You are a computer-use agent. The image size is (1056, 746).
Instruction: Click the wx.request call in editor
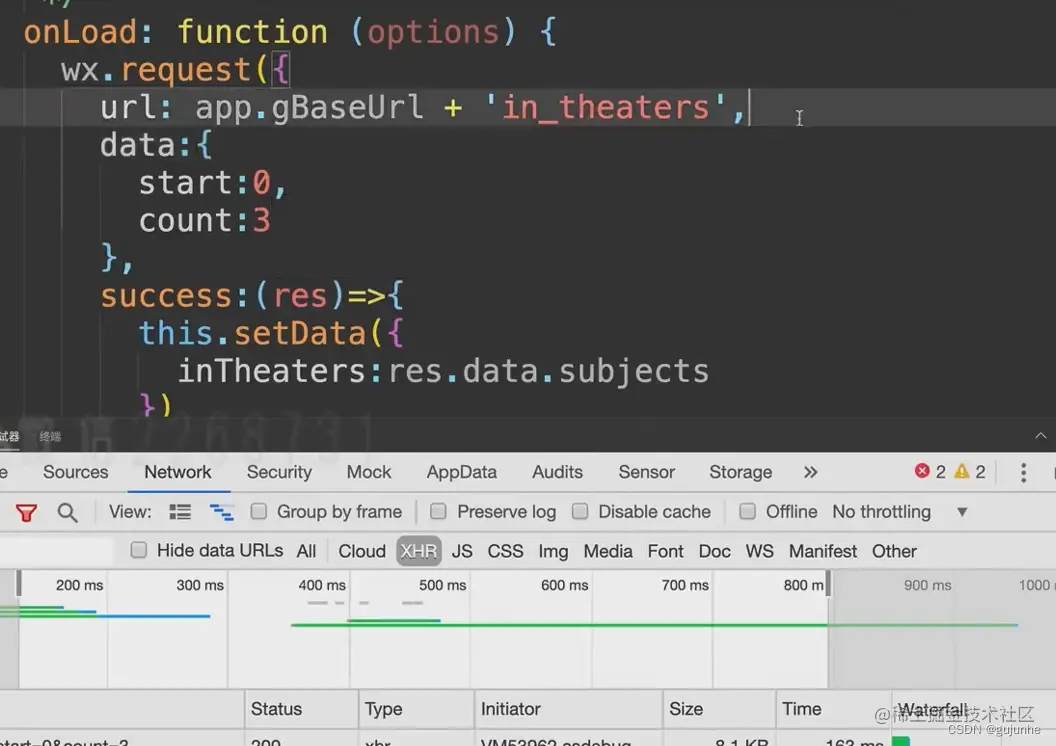[176, 70]
